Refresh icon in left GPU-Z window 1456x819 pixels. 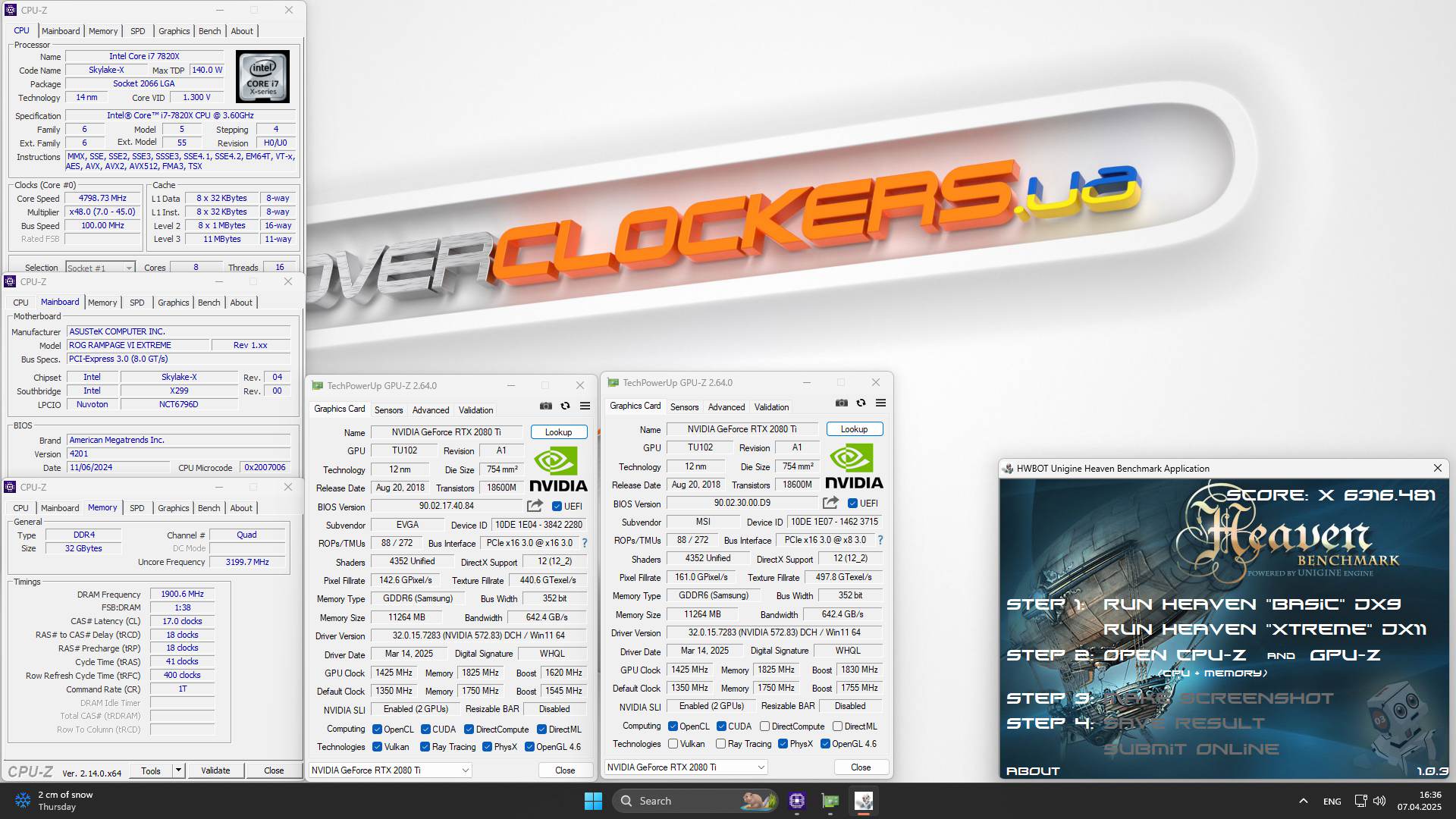tap(565, 406)
